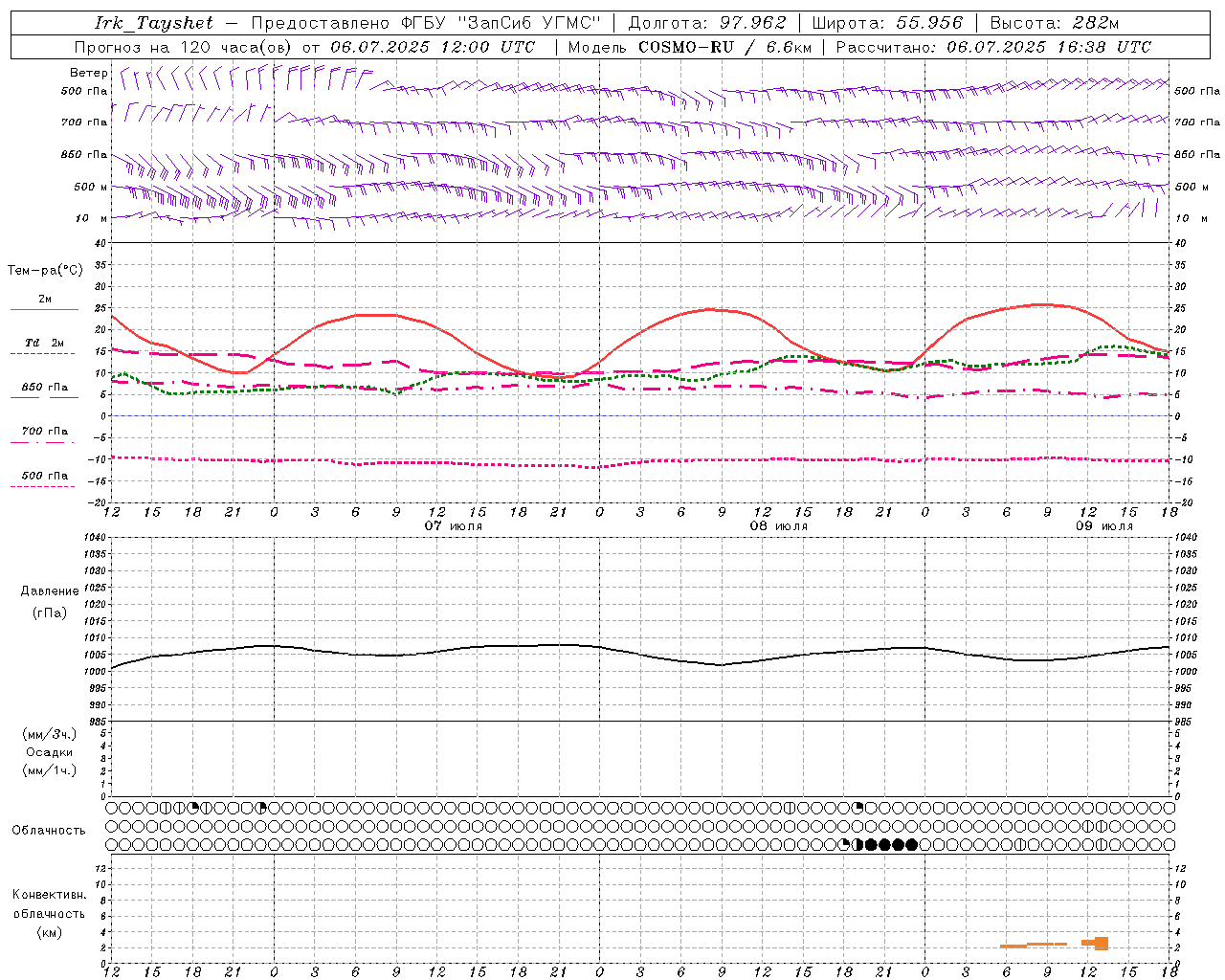Viewport: 1225px width, 980px height.
Task: Click the Осадки panel label
Action: [x=50, y=752]
